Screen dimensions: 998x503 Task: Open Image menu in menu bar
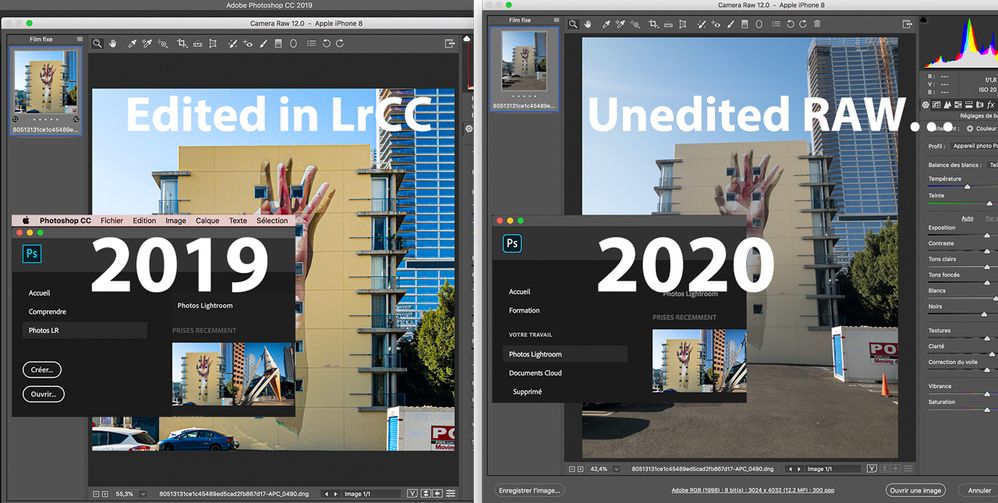coord(176,220)
